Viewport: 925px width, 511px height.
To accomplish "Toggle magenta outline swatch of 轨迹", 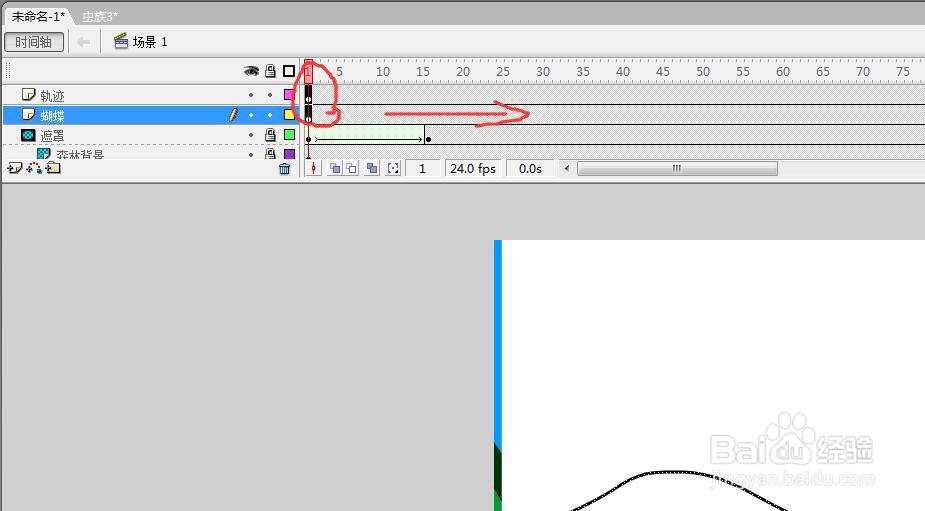I will 289,94.
